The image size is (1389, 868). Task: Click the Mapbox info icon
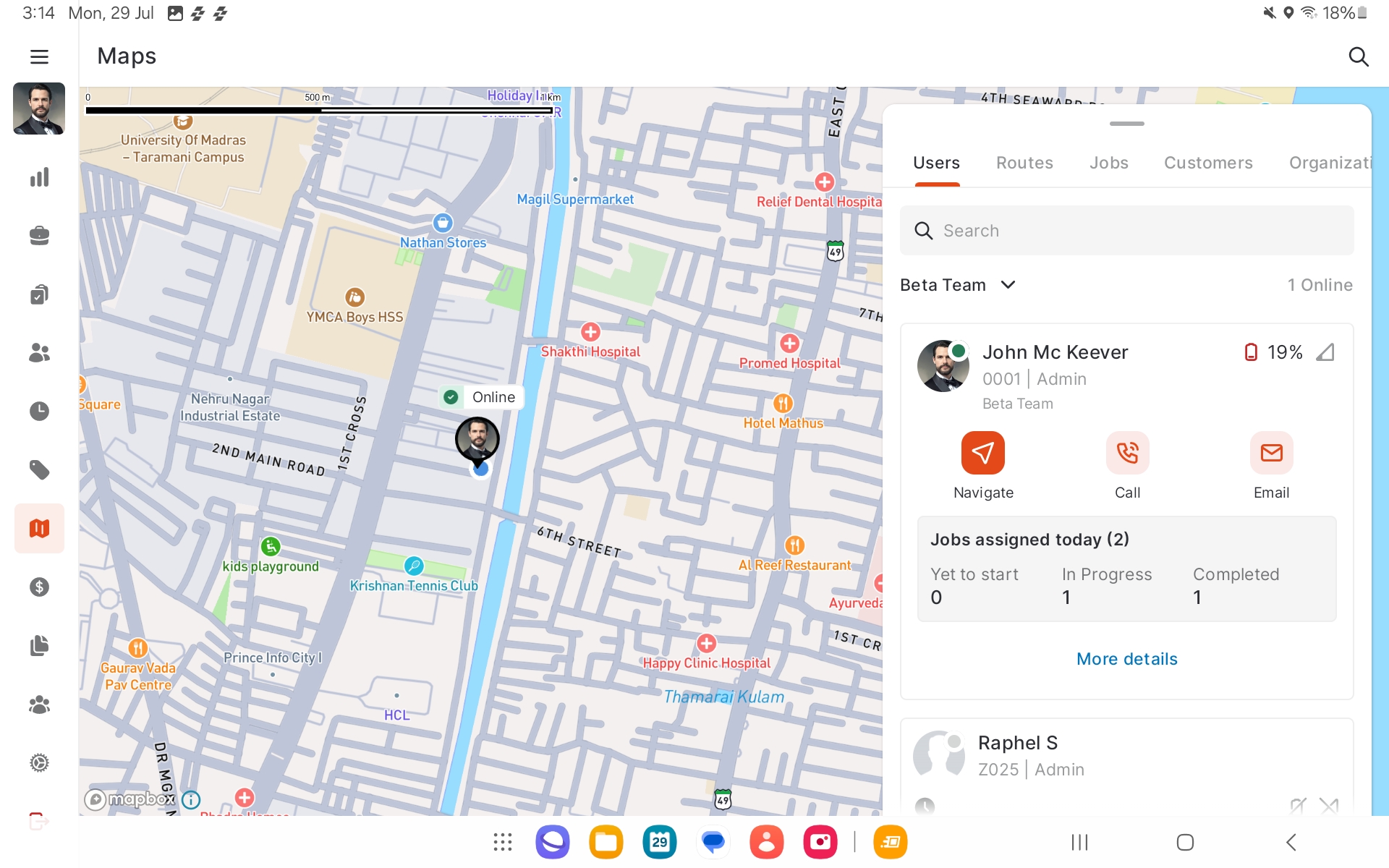click(x=191, y=799)
